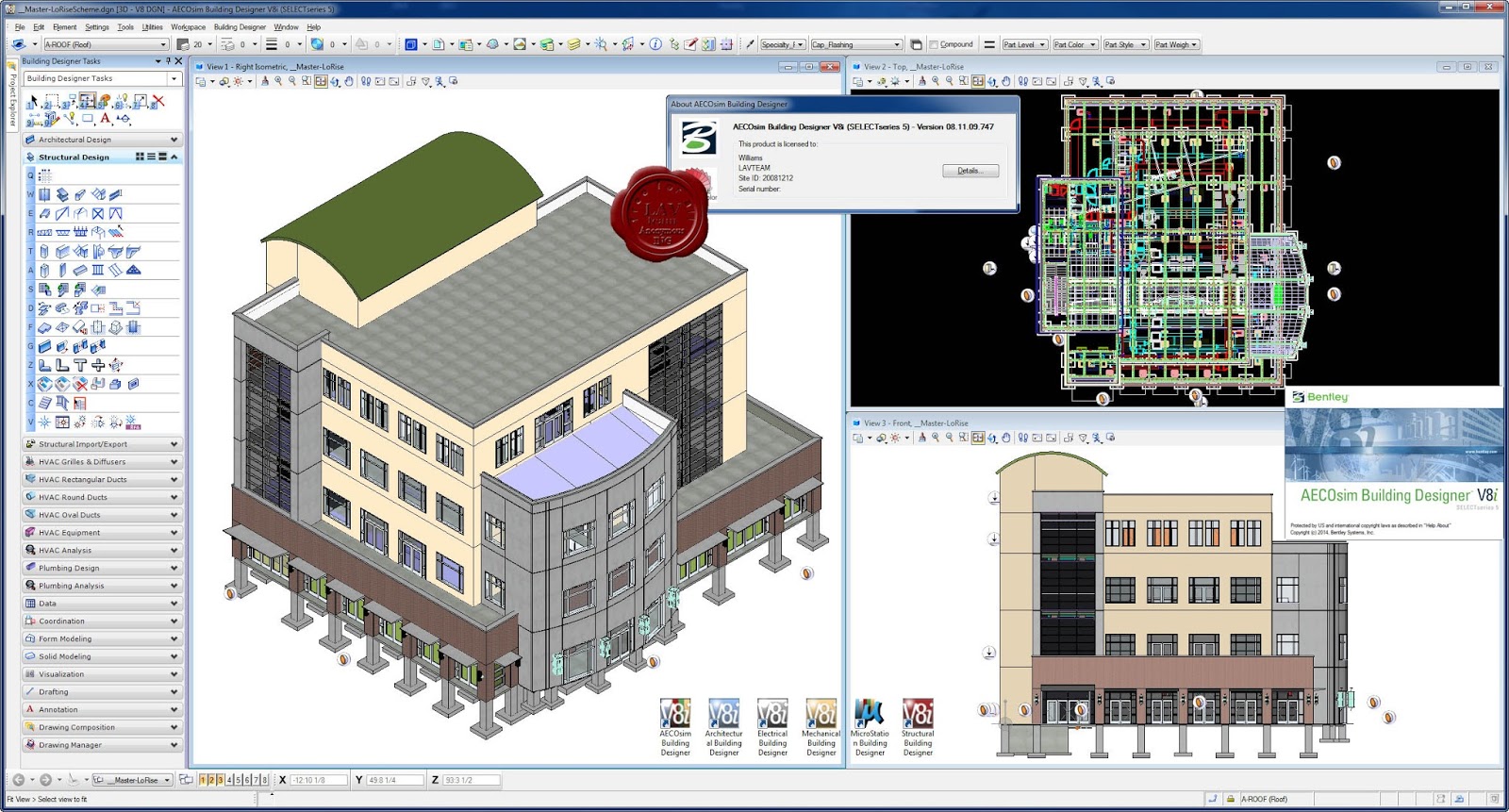Screen dimensions: 1509x812
Task: Click the X coordinate input field
Action: click(319, 780)
